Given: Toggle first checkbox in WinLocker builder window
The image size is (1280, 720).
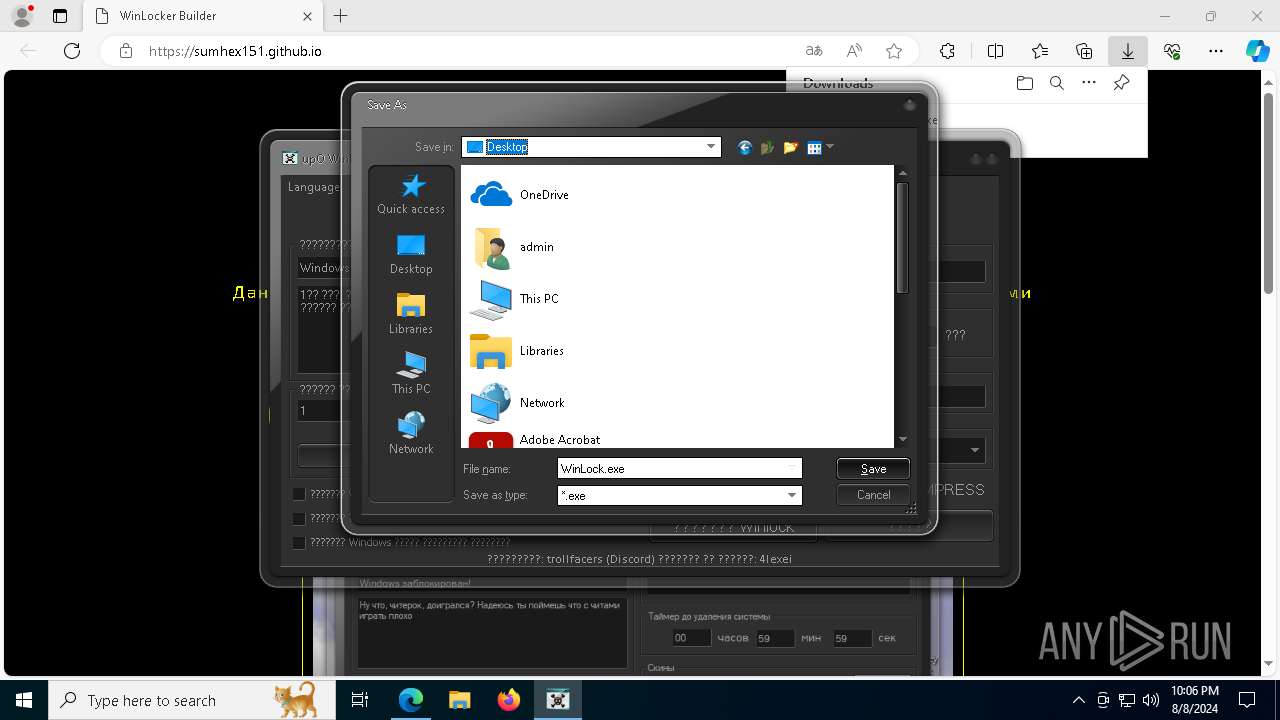Looking at the screenshot, I should pos(298,493).
